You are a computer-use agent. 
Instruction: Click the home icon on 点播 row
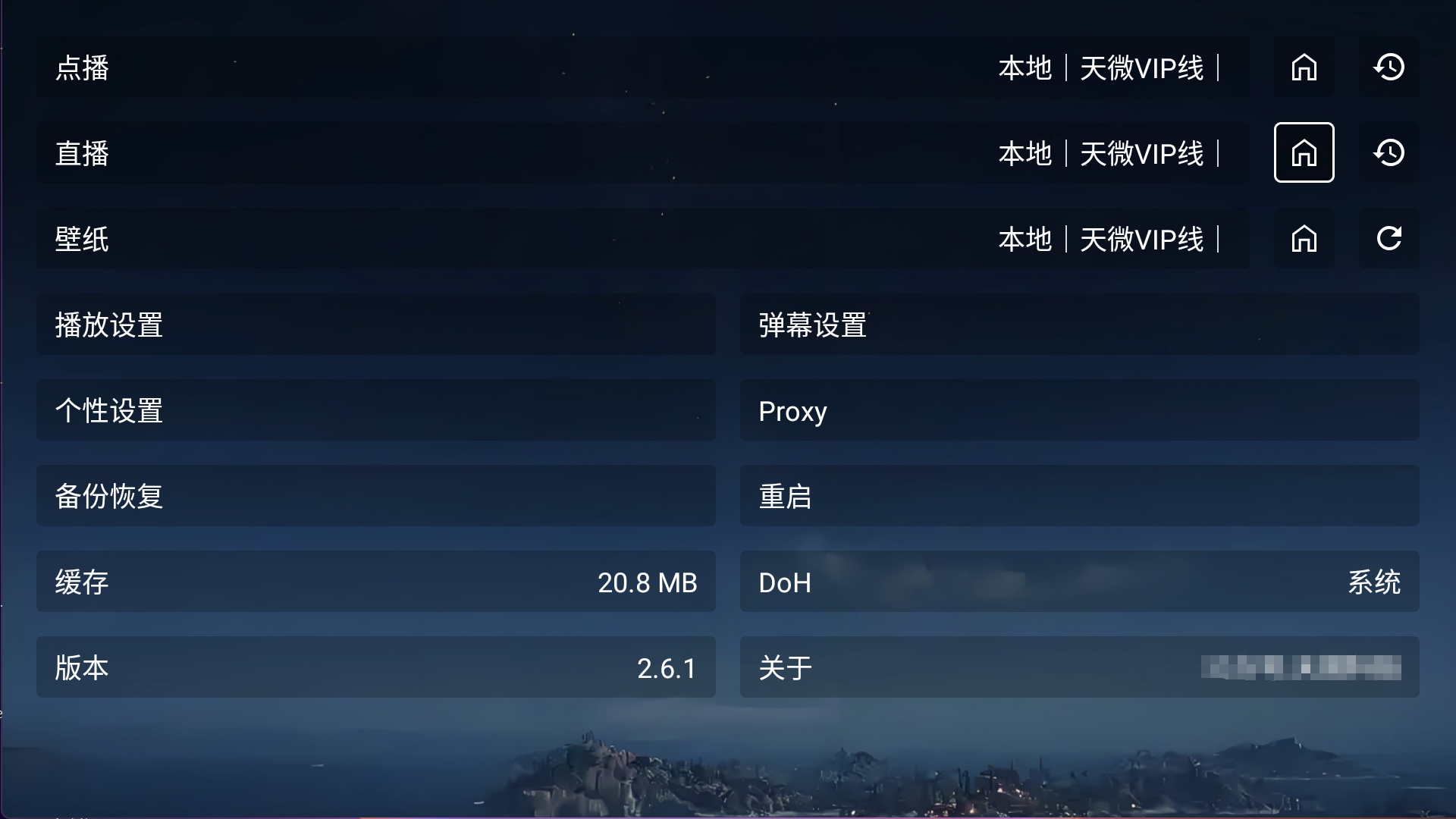pyautogui.click(x=1303, y=67)
